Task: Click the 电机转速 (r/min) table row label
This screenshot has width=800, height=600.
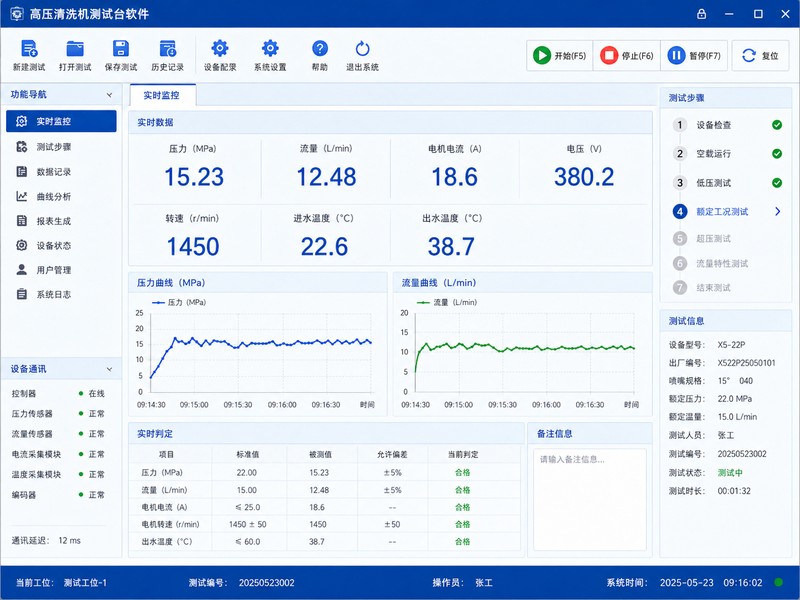Action: [170, 524]
